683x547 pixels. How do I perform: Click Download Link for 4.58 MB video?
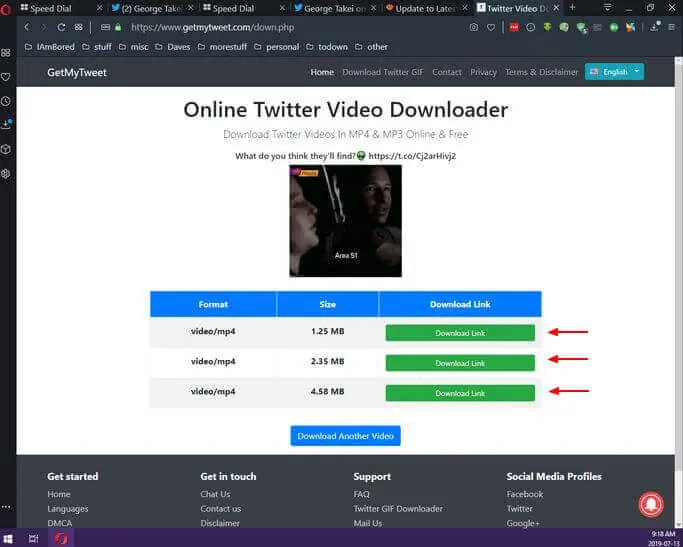coord(460,393)
